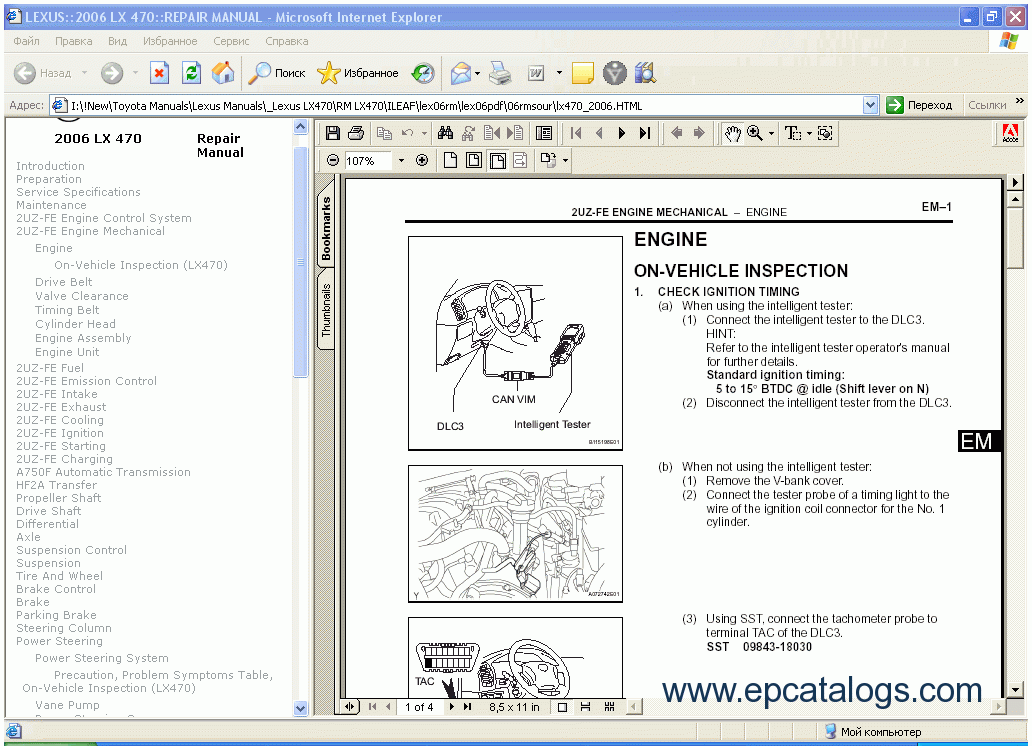Viewport: 1032px width, 746px height.
Task: Click the zoom percentage 107% field
Action: pyautogui.click(x=369, y=161)
